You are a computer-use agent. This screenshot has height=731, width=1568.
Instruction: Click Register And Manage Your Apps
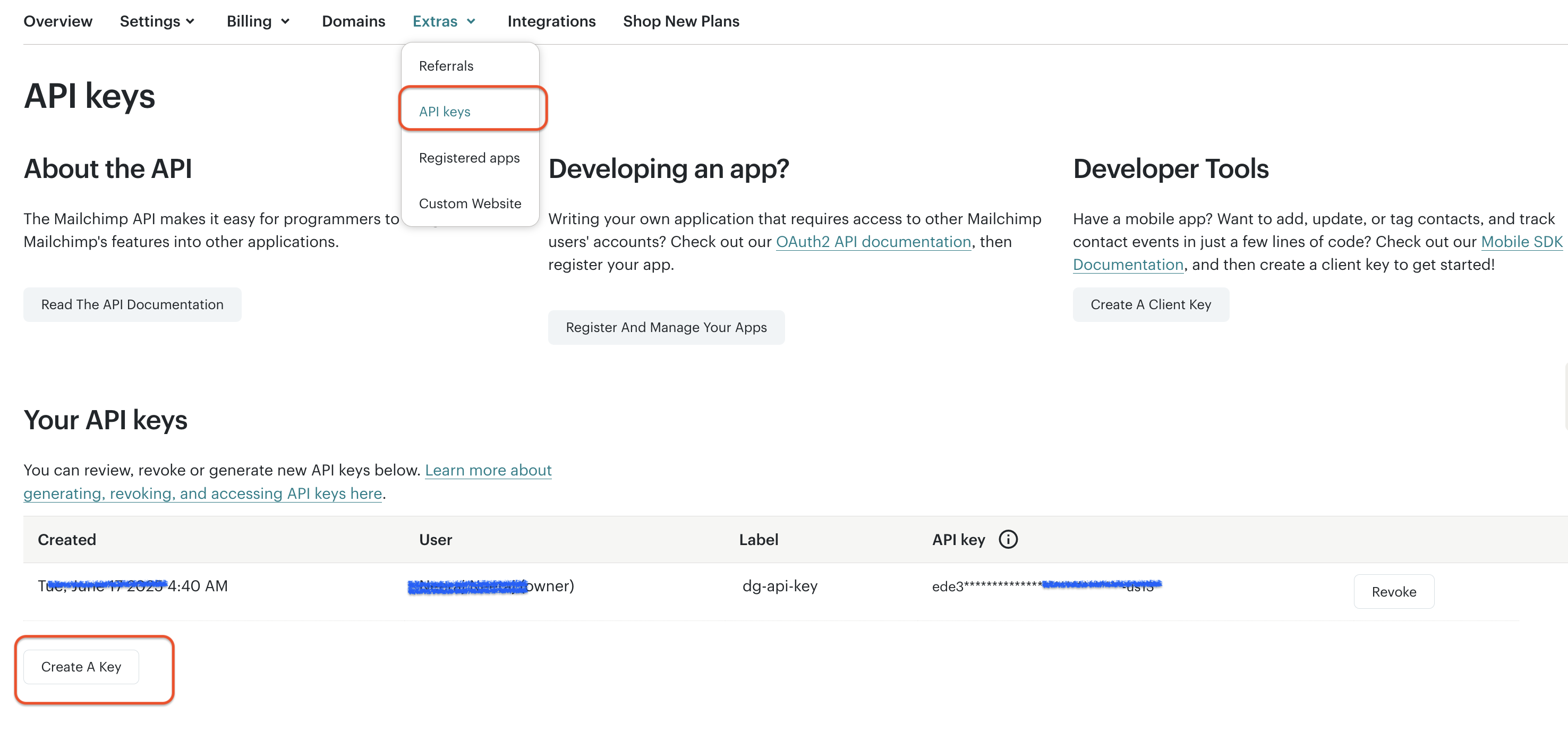tap(667, 327)
